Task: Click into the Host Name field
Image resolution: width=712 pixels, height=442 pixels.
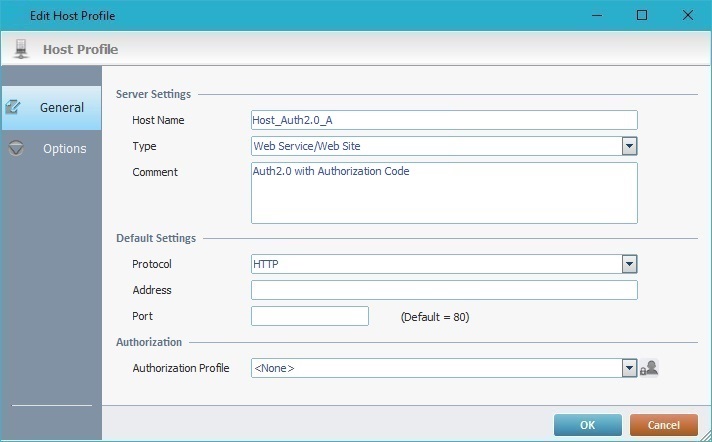Action: coord(444,120)
